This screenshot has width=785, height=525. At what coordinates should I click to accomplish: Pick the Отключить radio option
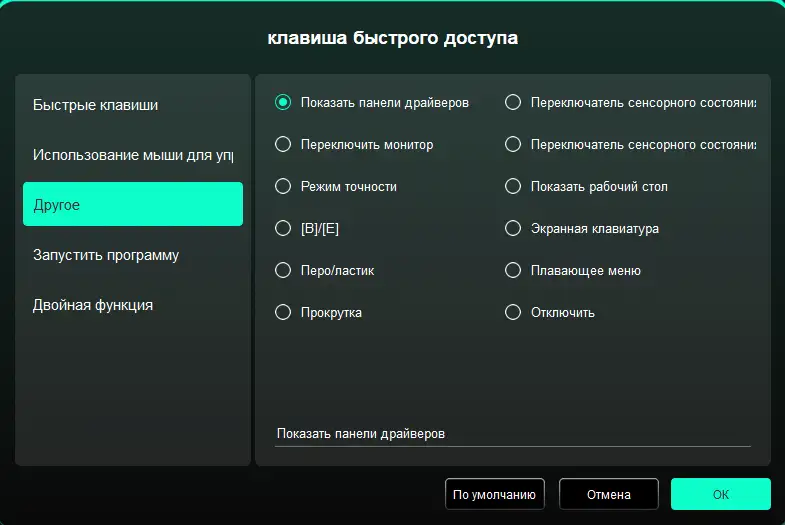513,312
